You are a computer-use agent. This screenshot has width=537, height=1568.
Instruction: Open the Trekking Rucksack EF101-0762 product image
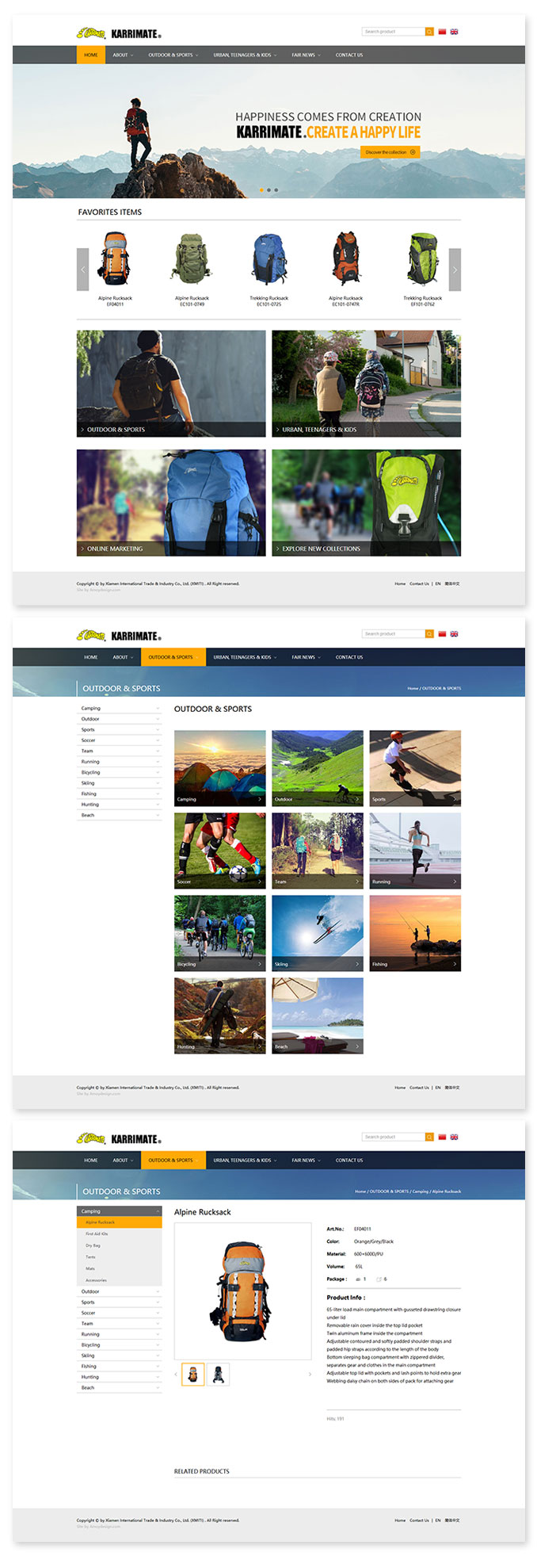pyautogui.click(x=422, y=259)
